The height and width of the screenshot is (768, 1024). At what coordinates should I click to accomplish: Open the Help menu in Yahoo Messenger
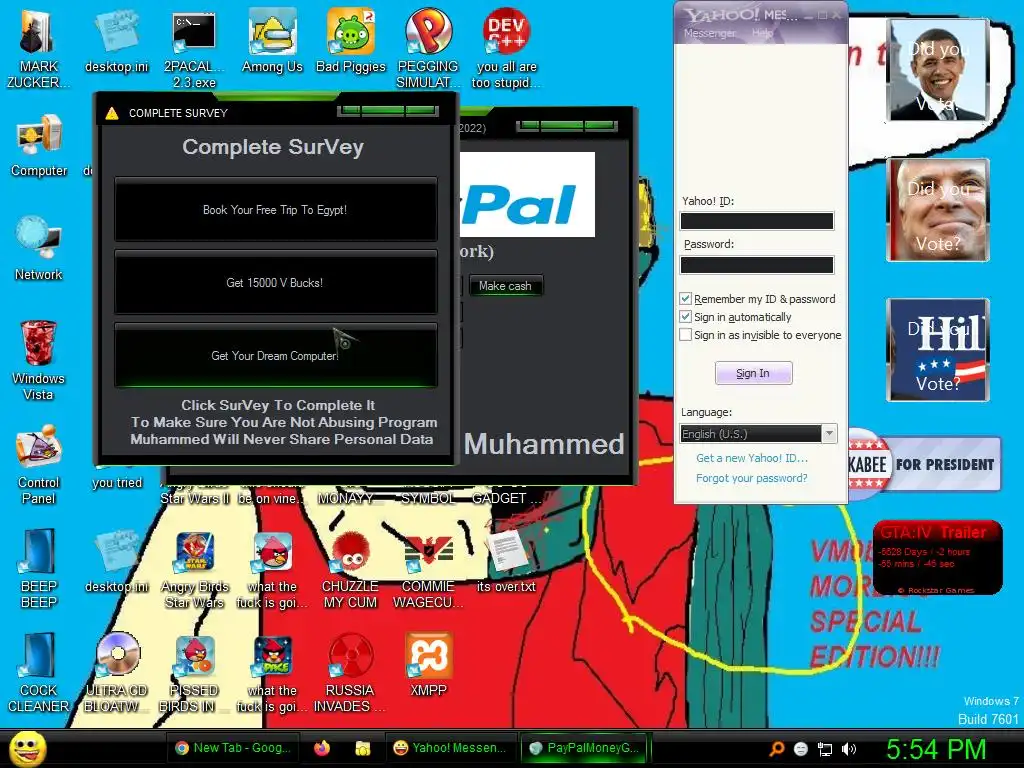tap(761, 33)
